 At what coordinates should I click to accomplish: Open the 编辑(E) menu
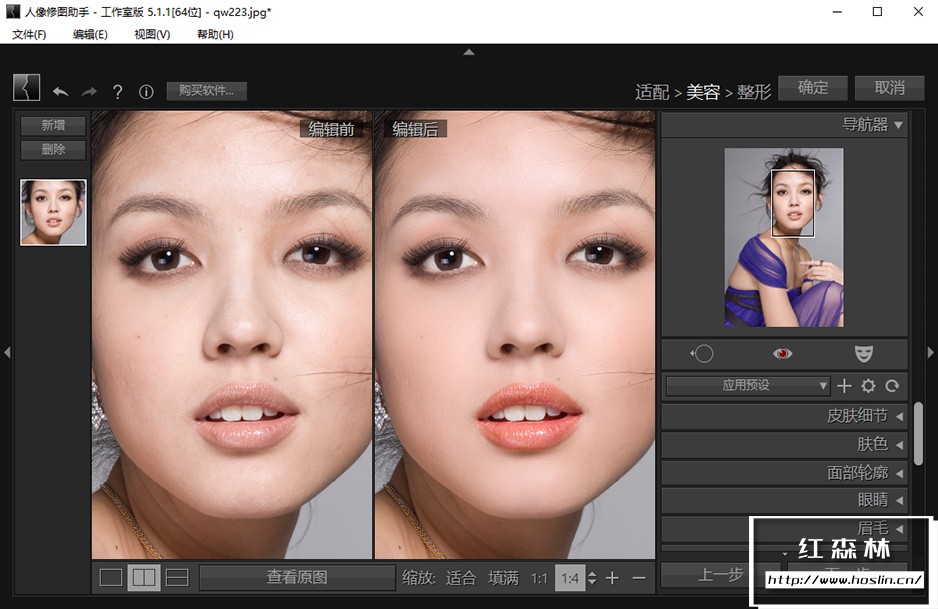pyautogui.click(x=90, y=35)
